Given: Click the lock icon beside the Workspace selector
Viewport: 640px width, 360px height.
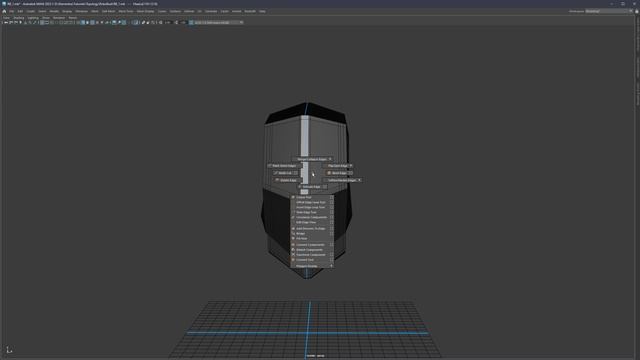Looking at the screenshot, I should point(637,11).
